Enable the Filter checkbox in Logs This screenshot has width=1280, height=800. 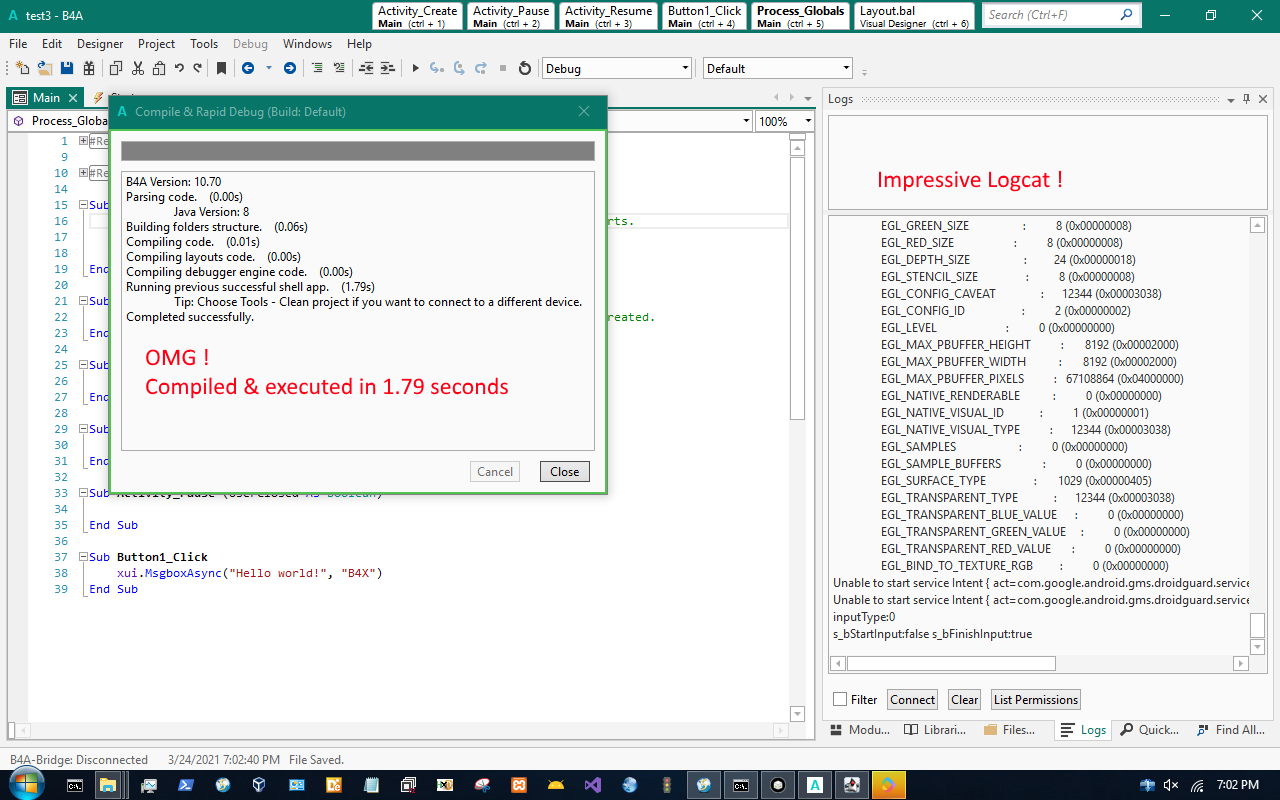(x=840, y=700)
